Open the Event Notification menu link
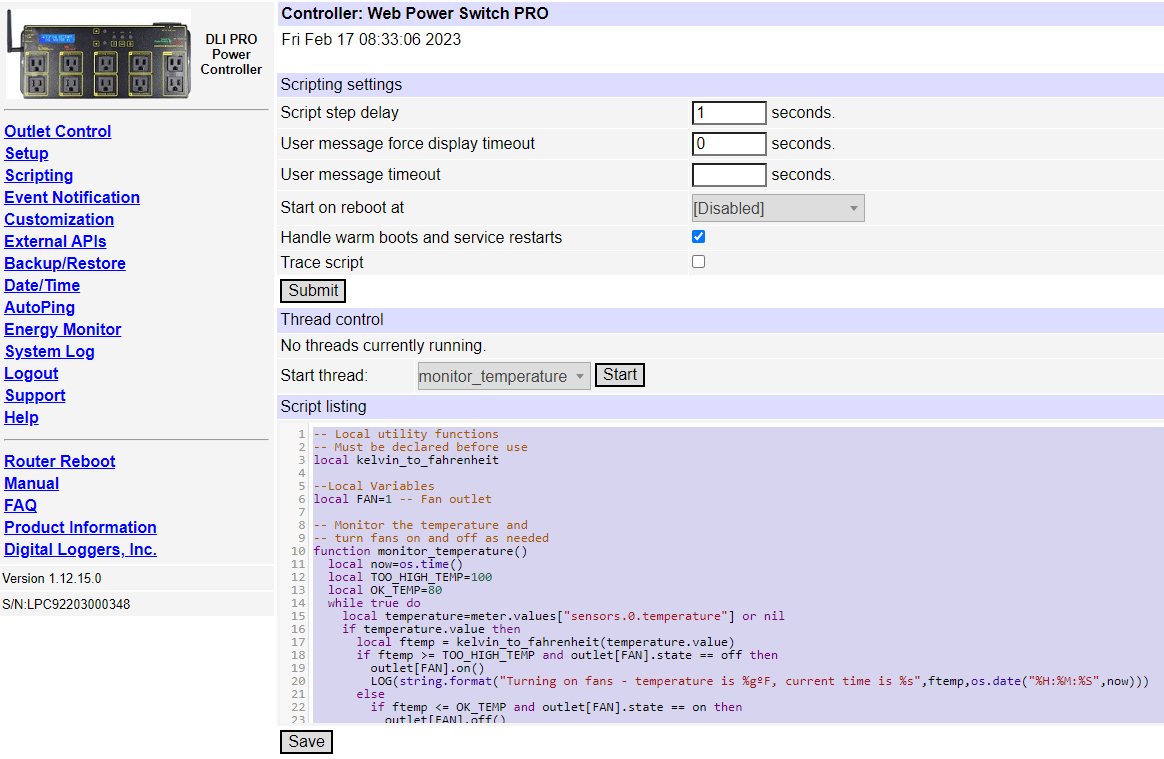The width and height of the screenshot is (1164, 759). [x=72, y=197]
